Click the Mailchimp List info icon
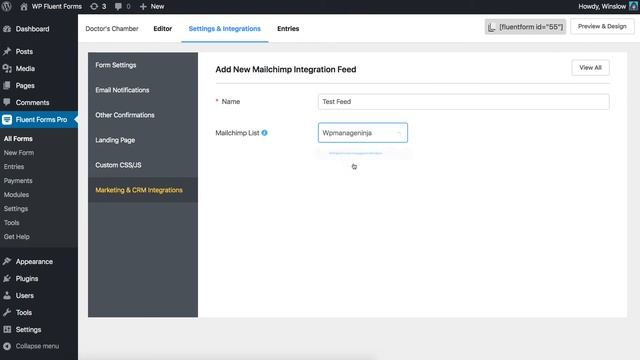This screenshot has height=360, width=640. click(264, 133)
